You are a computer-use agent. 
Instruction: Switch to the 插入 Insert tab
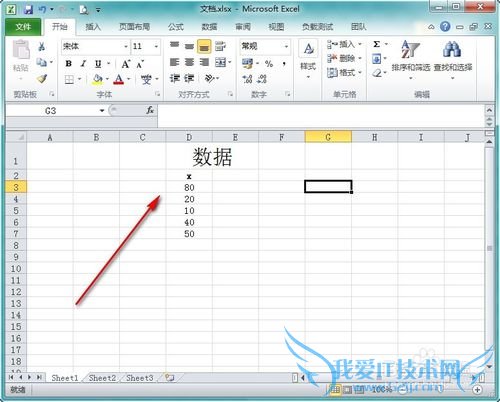click(93, 27)
